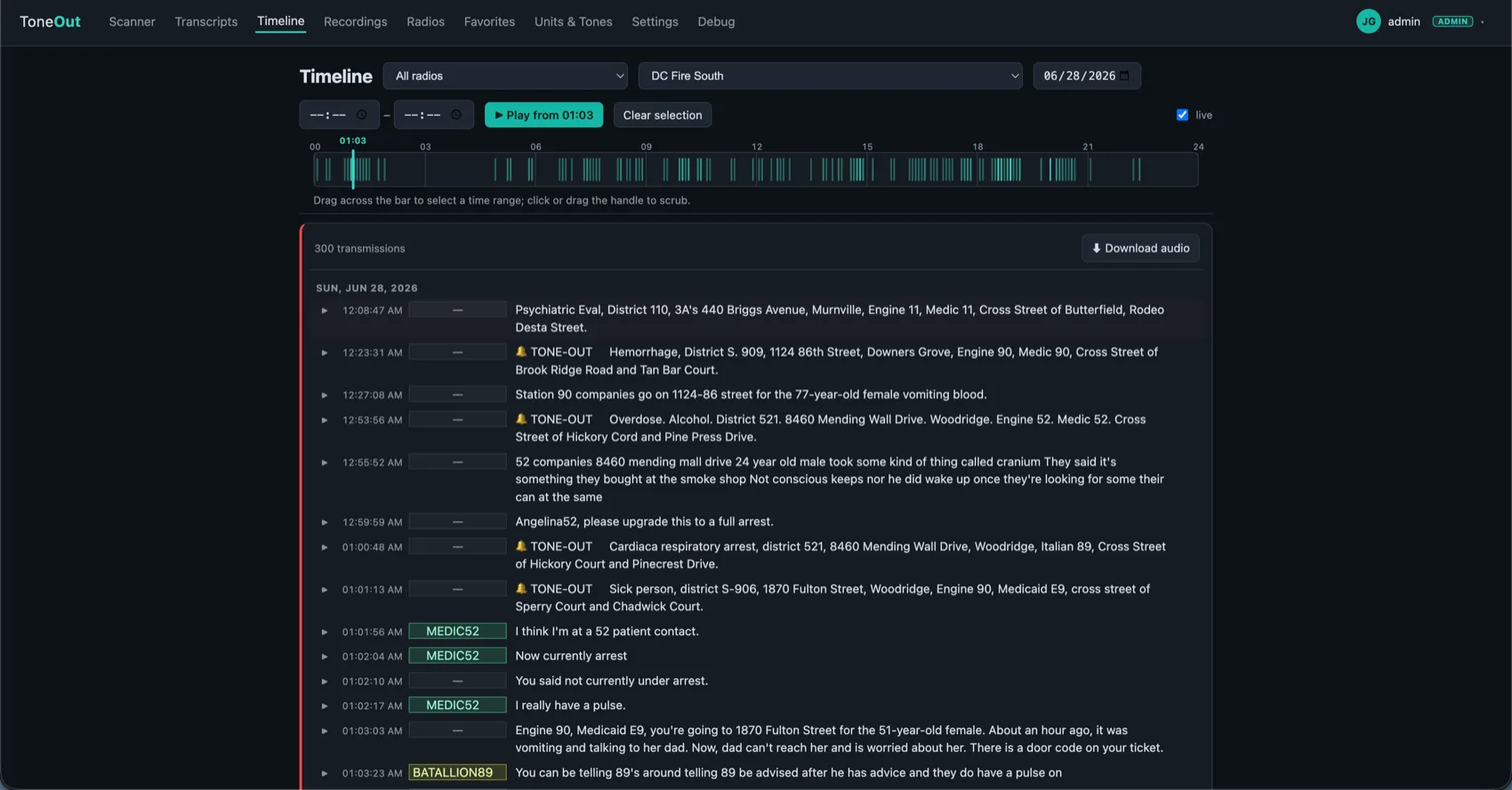Click 'Station 90 companies go on' transcript
Screen dimensions: 1512x790
pyautogui.click(x=751, y=394)
